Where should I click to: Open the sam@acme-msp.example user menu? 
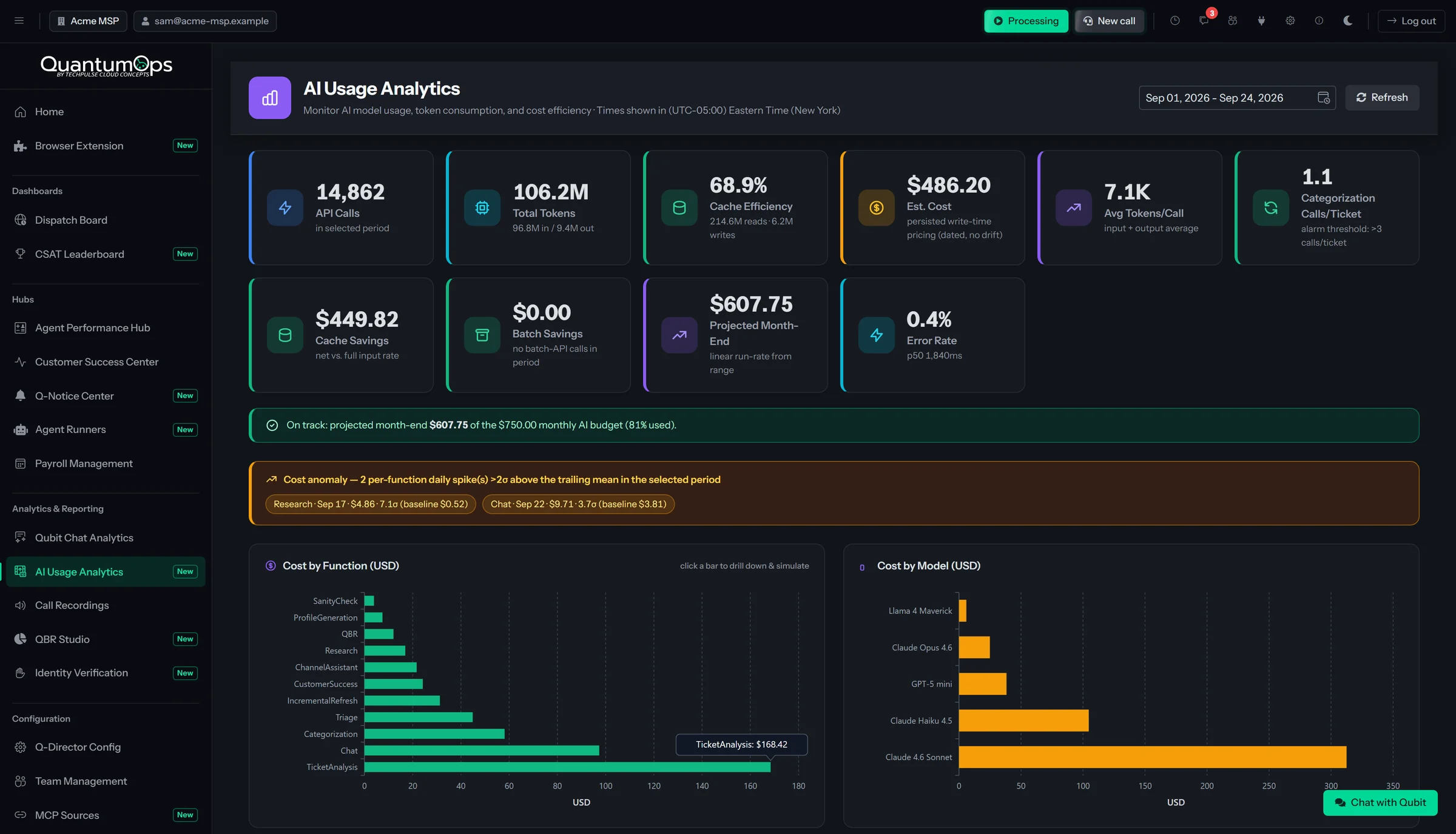coord(205,21)
